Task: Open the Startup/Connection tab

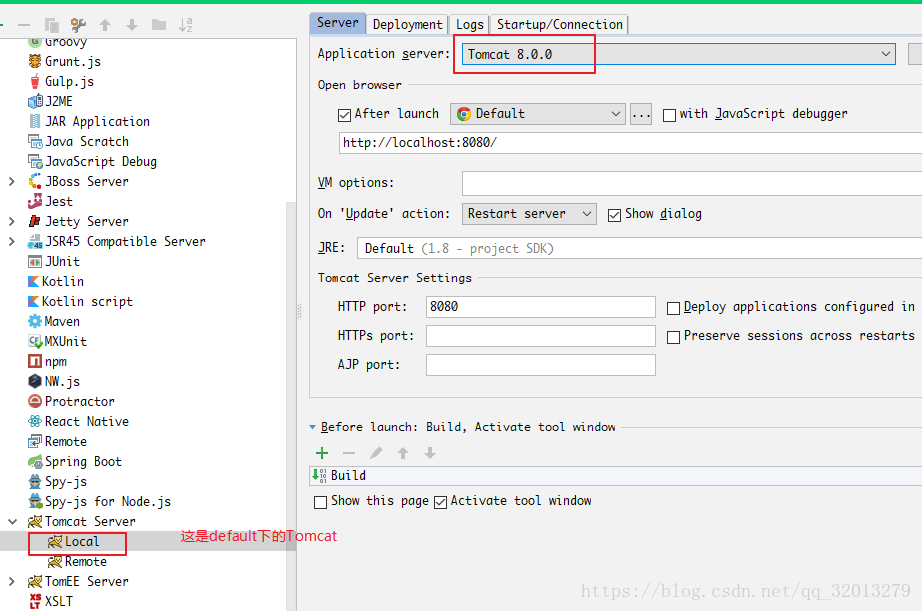Action: (559, 25)
